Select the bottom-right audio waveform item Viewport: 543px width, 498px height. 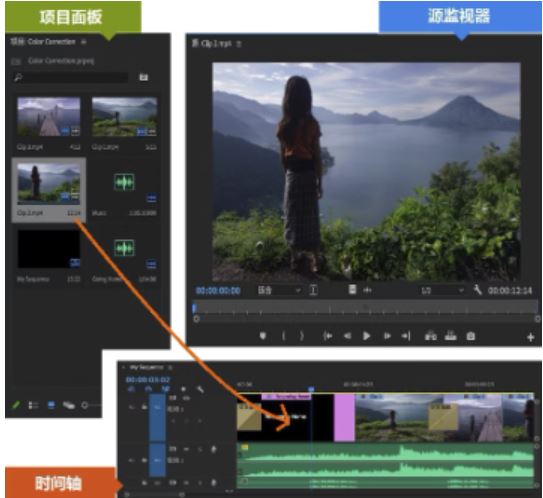tap(124, 248)
